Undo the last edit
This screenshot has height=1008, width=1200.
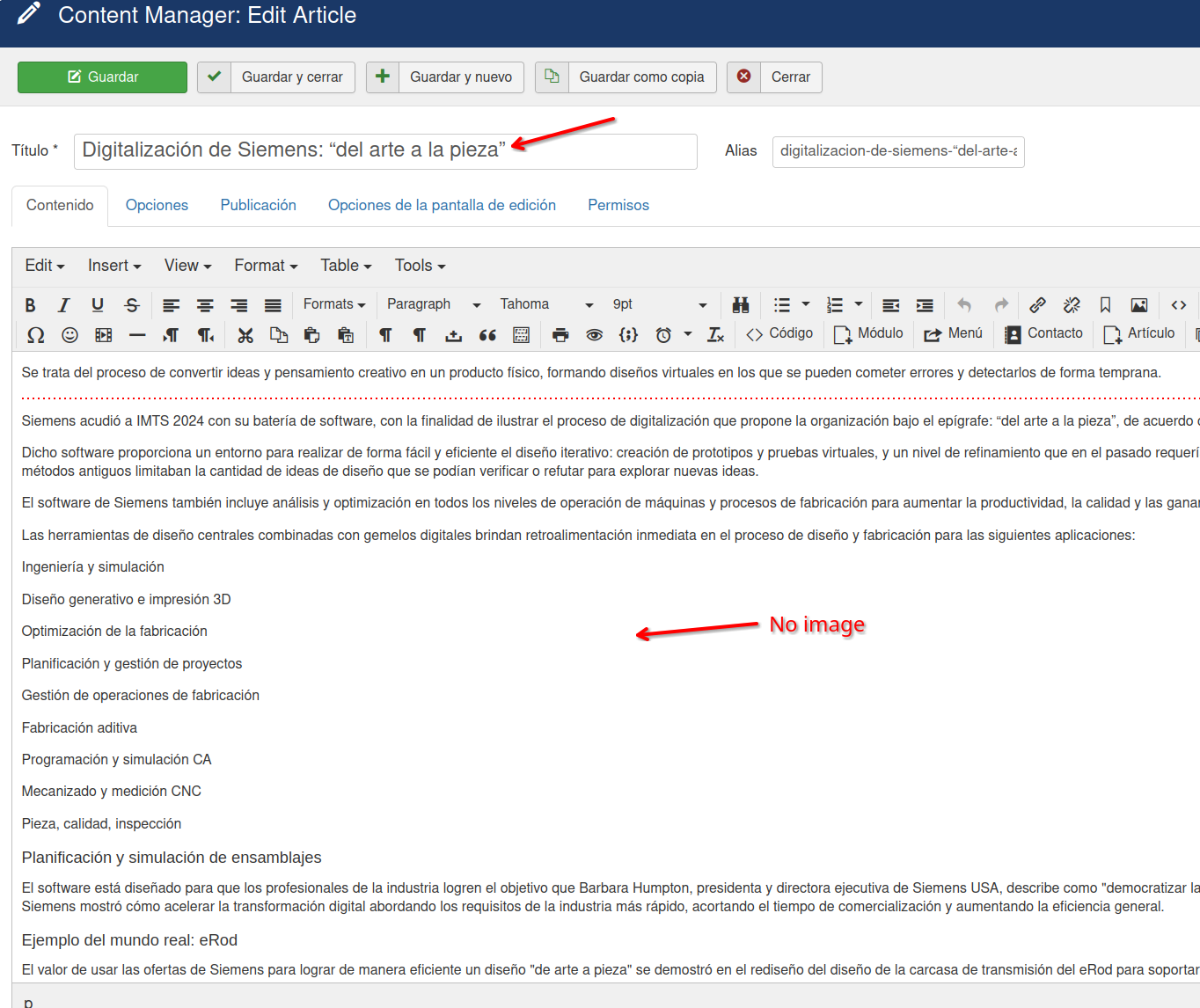[965, 305]
